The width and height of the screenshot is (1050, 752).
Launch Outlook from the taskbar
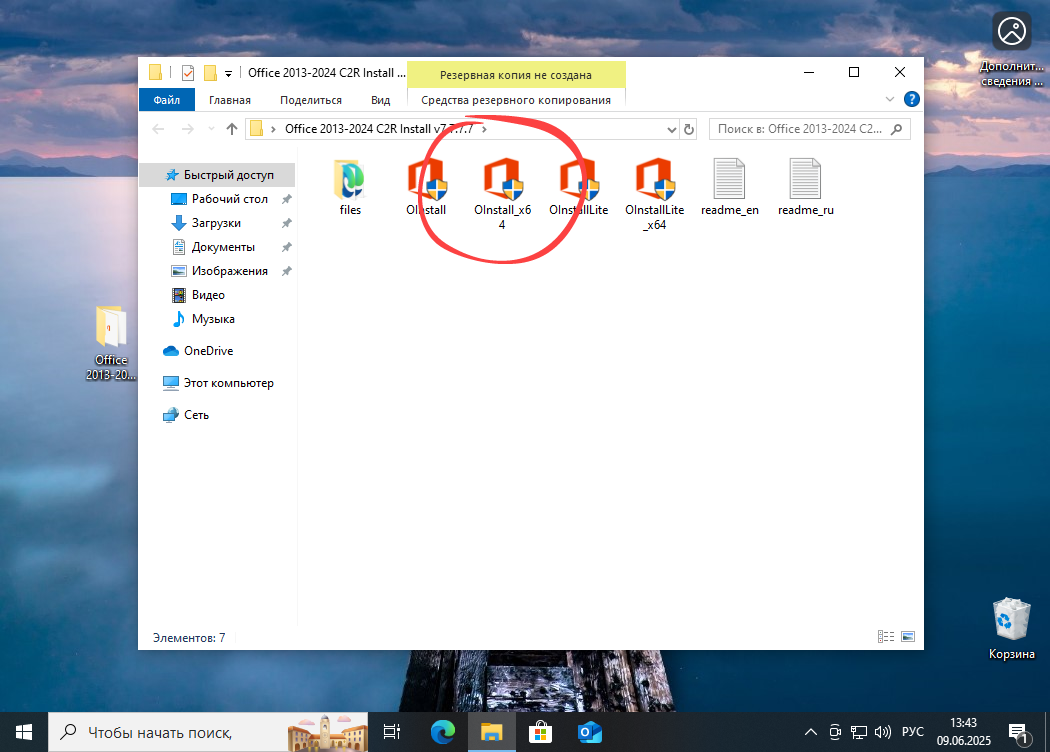pos(589,731)
